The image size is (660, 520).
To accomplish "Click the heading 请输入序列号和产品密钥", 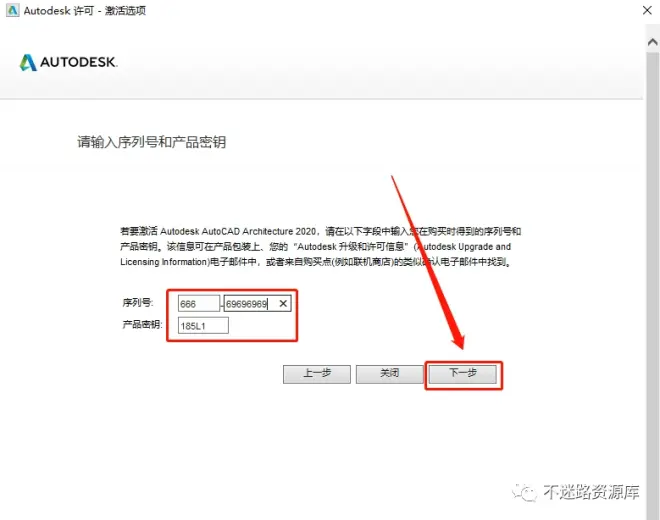I will pyautogui.click(x=152, y=142).
